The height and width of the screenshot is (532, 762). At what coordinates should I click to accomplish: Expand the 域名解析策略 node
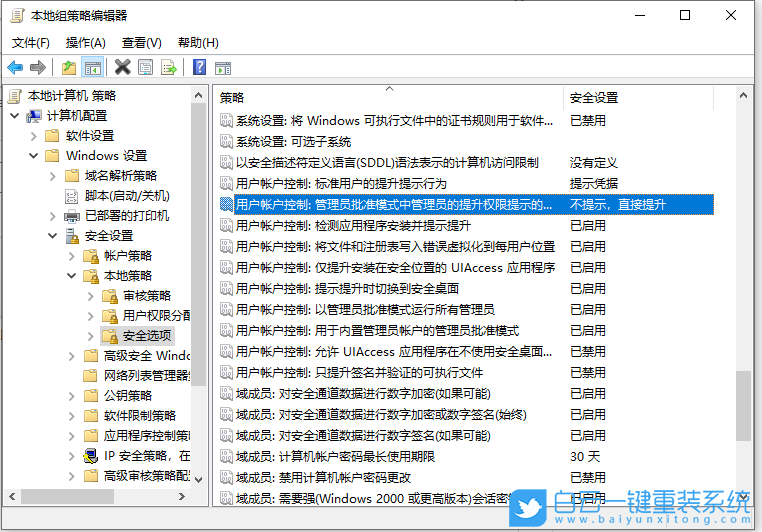(x=52, y=175)
